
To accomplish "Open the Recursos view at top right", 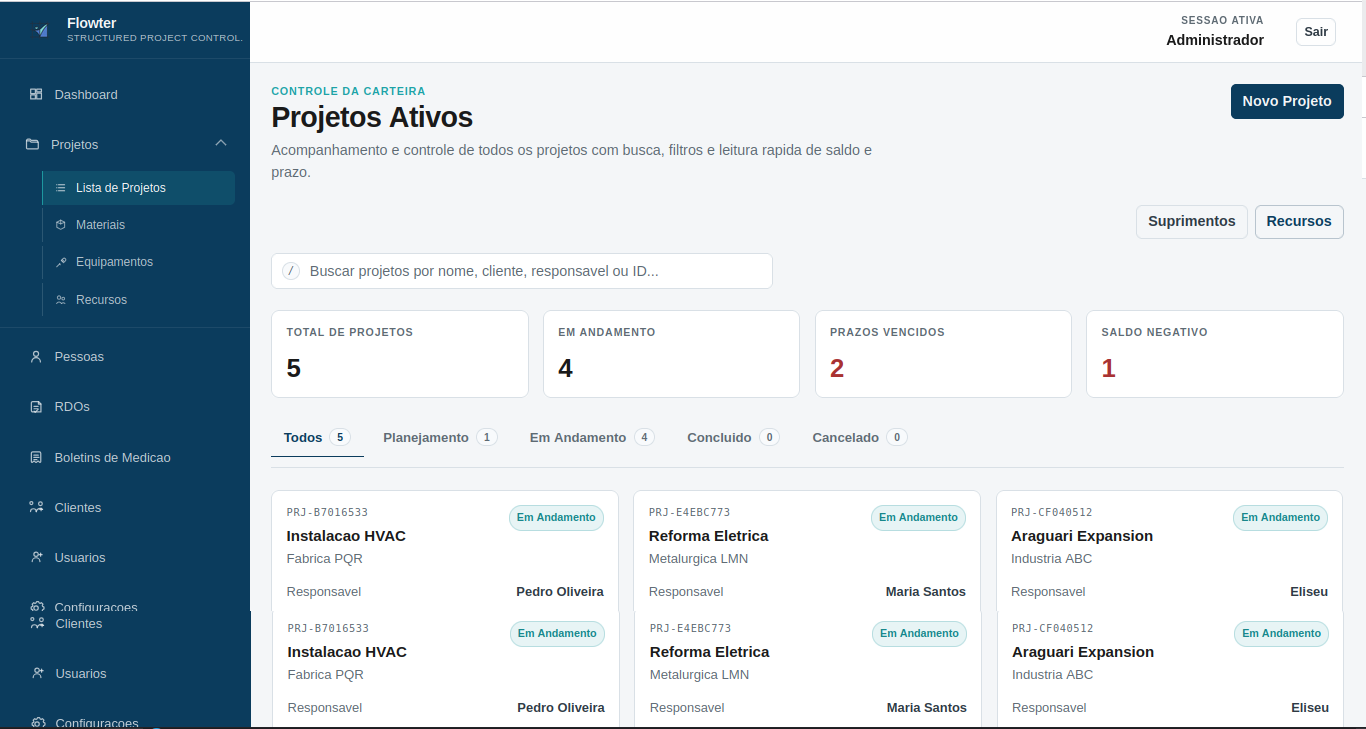I will (1299, 221).
